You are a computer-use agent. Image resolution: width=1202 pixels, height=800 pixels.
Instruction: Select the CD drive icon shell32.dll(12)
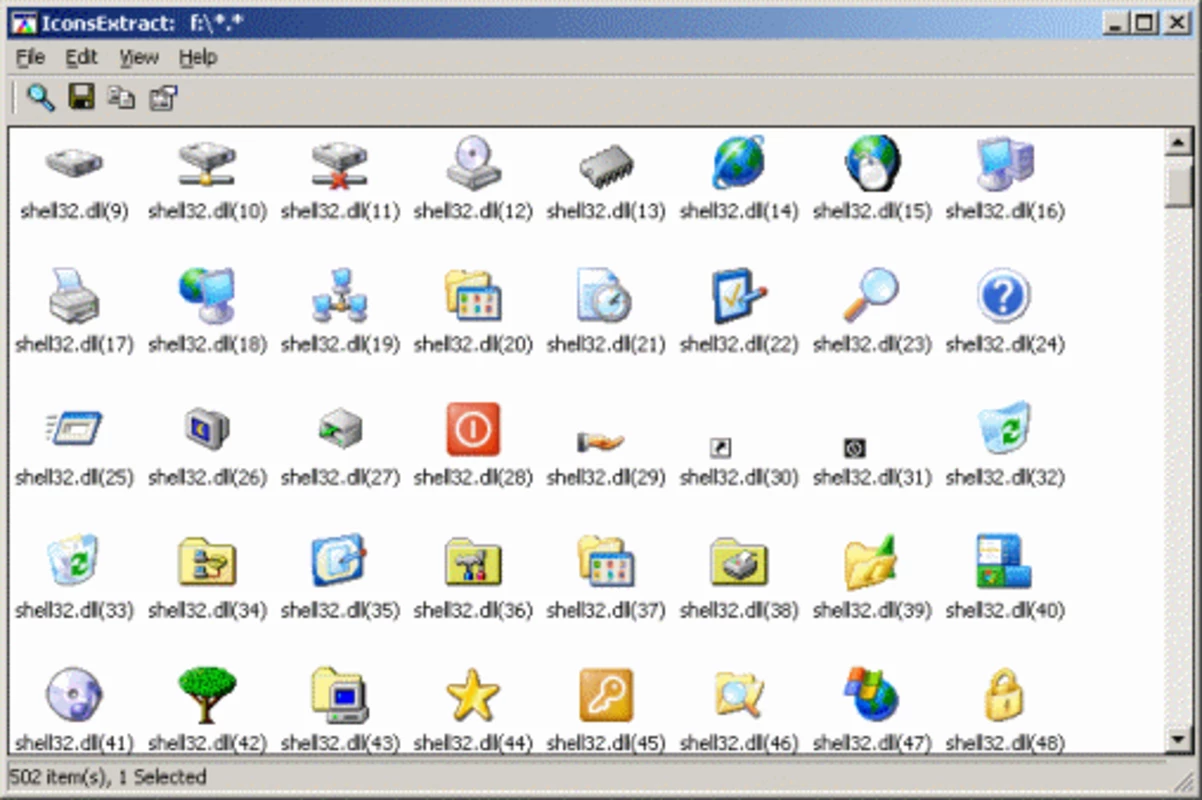click(x=473, y=163)
